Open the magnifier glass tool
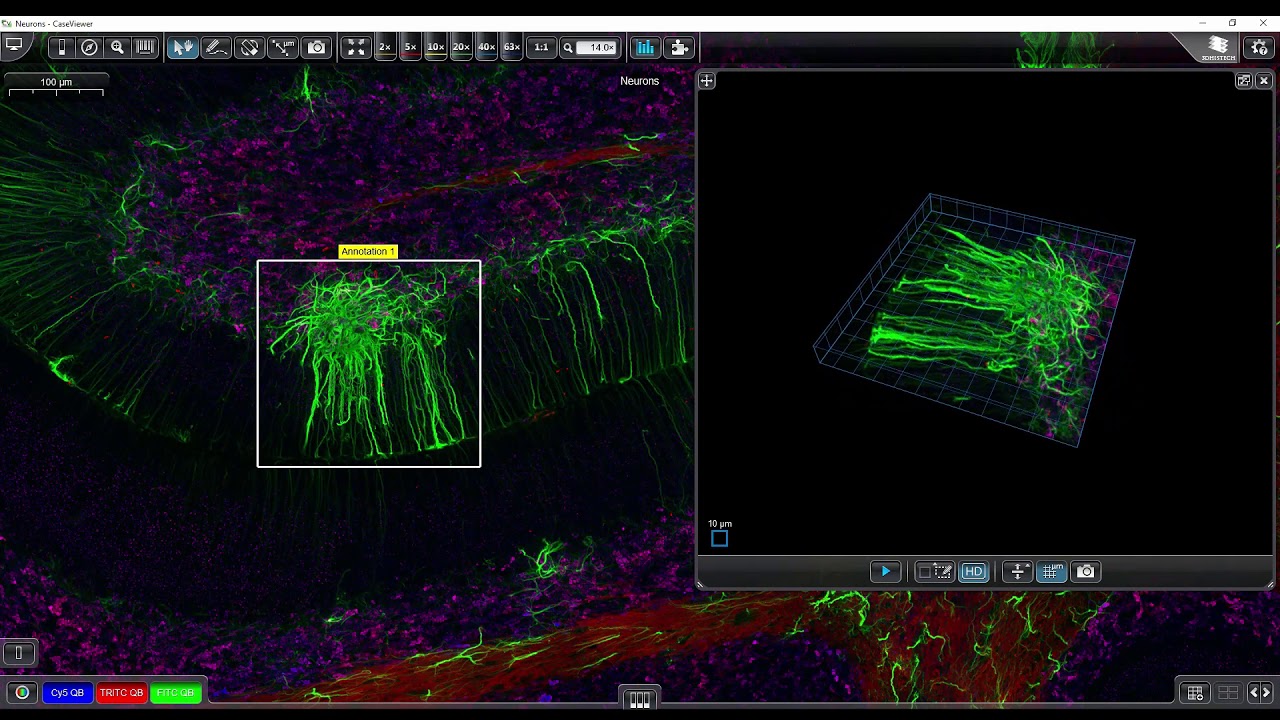1280x720 pixels. pyautogui.click(x=117, y=47)
